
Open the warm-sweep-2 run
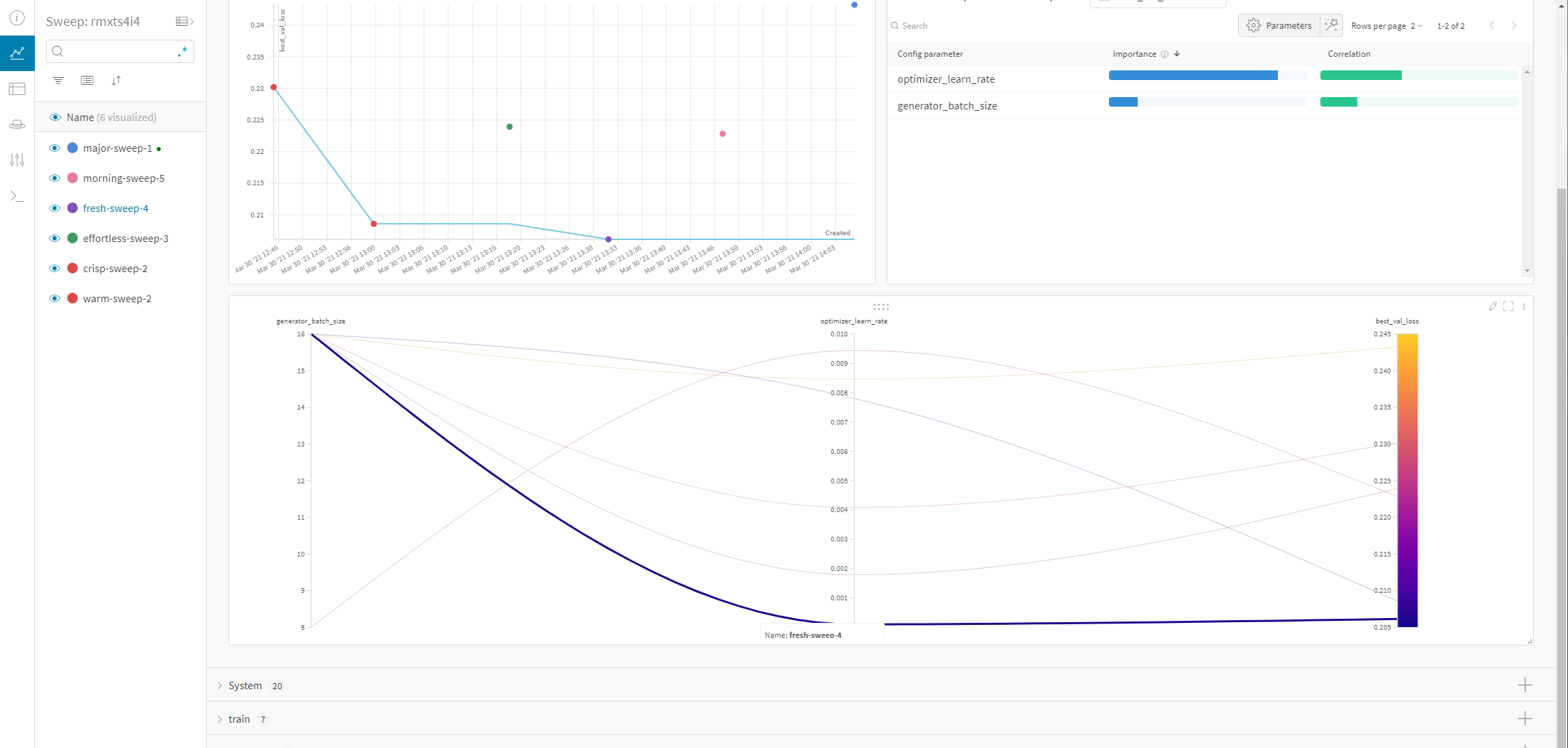click(118, 299)
